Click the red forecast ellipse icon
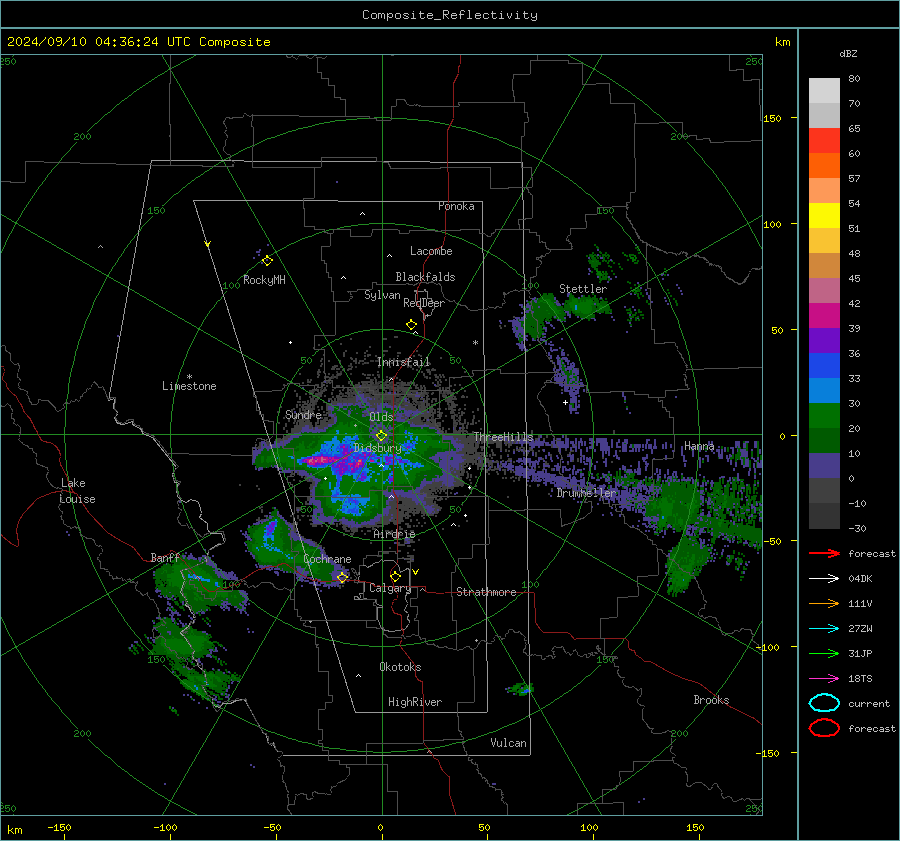The width and height of the screenshot is (900, 841). [x=824, y=728]
